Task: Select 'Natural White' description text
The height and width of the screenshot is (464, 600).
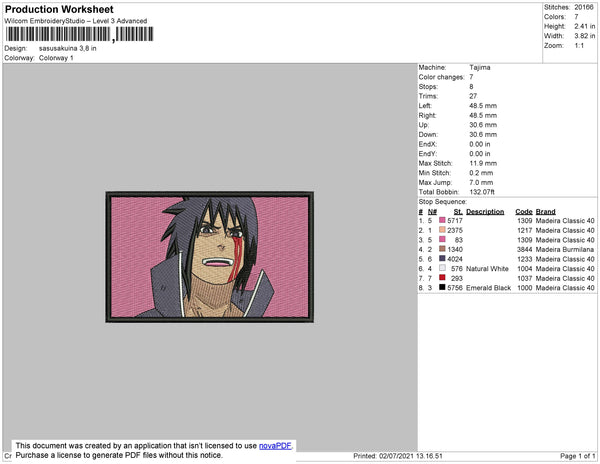Action: [x=487, y=269]
